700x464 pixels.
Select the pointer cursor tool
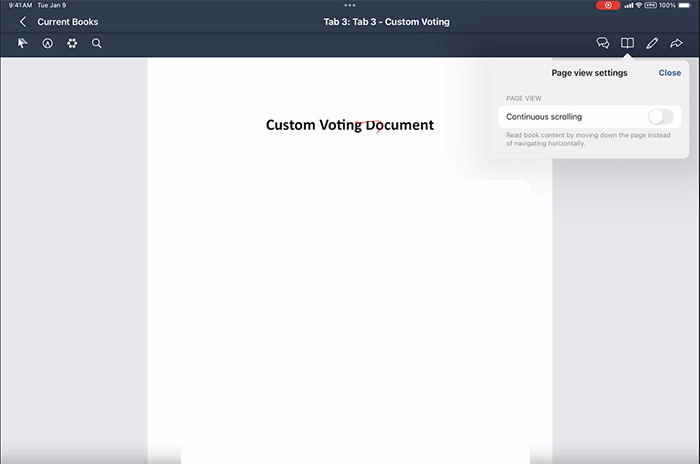point(23,44)
